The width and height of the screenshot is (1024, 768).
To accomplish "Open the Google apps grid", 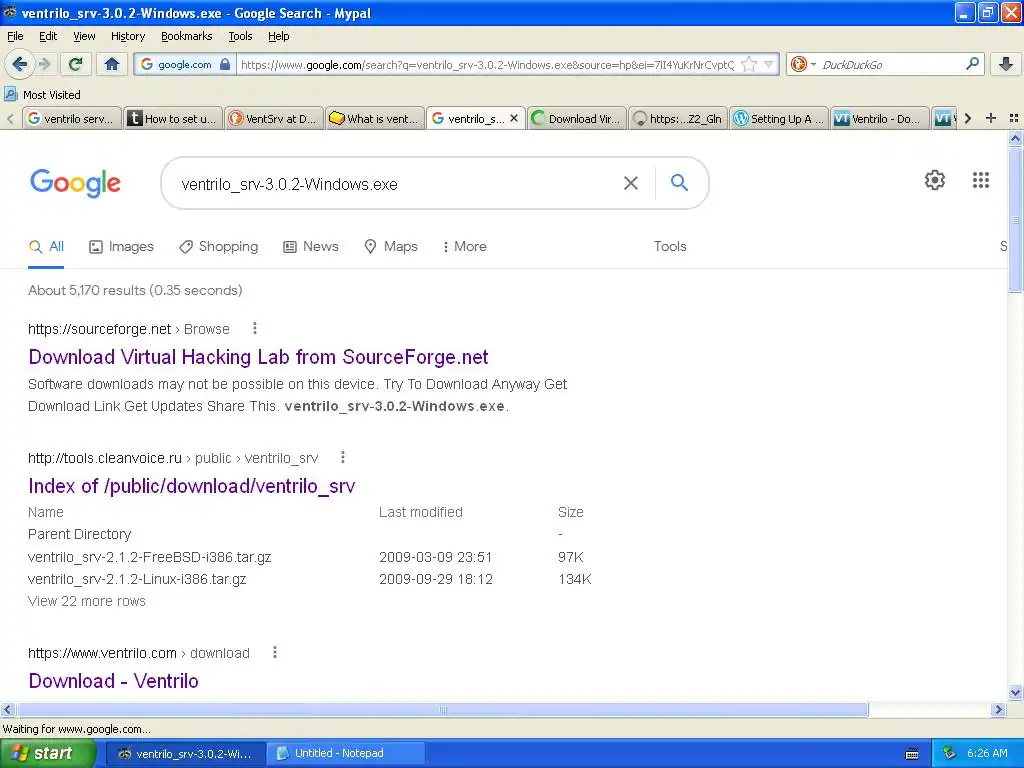I will coord(980,180).
